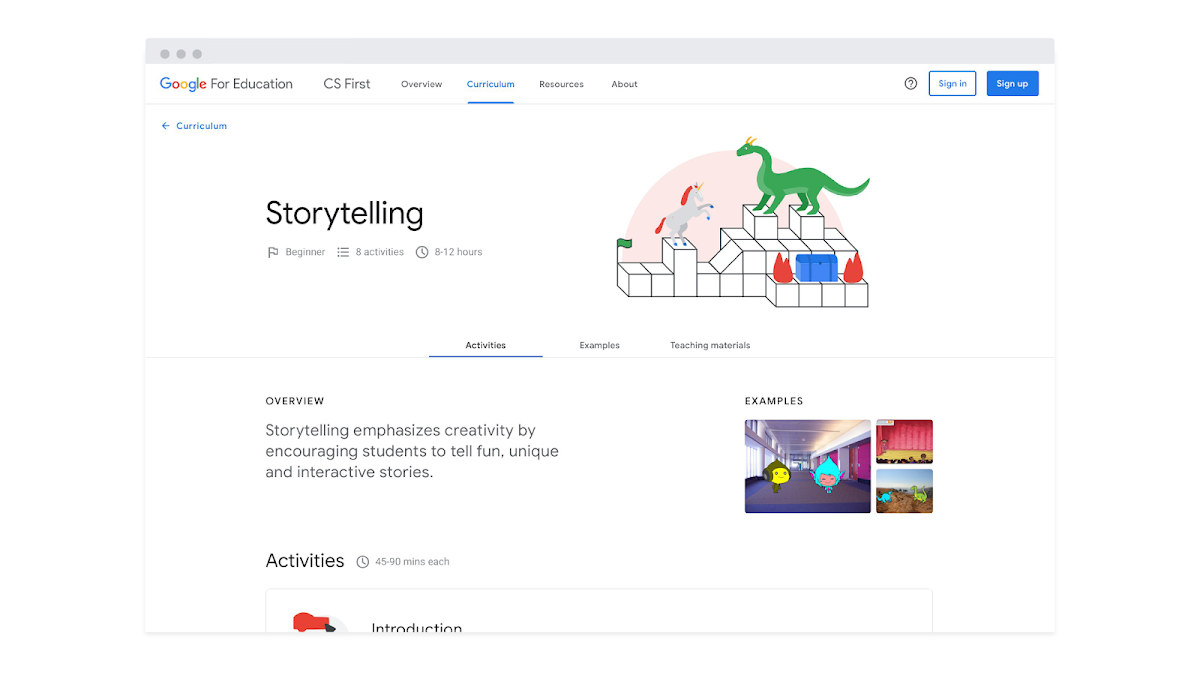Open the help question mark icon

[x=910, y=84]
